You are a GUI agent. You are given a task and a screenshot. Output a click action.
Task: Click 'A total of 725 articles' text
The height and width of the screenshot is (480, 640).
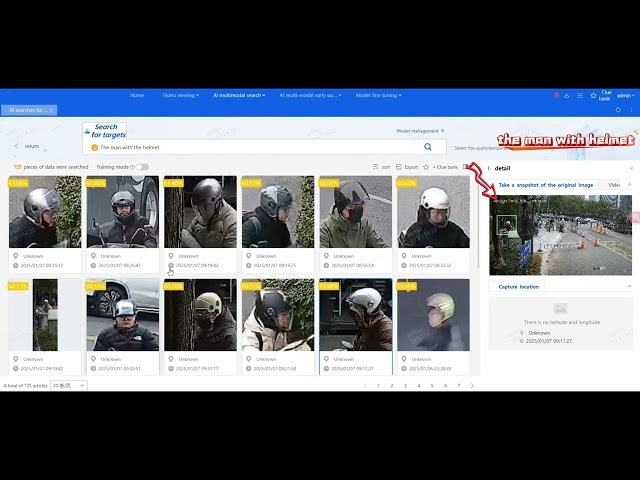(x=25, y=385)
